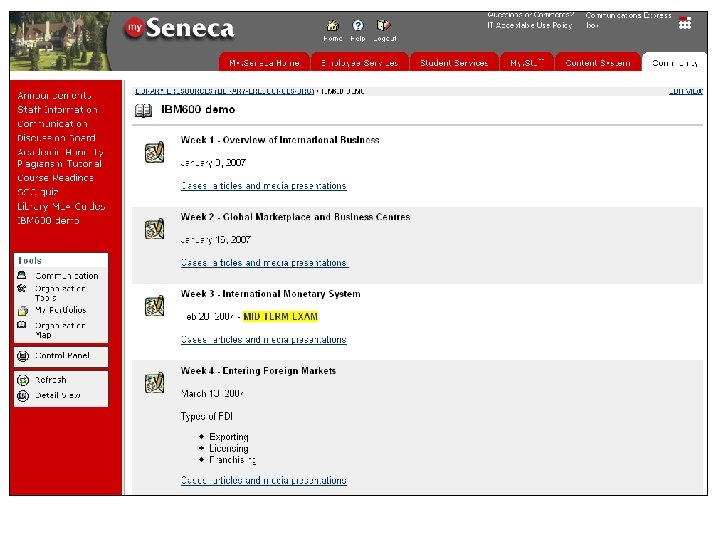
Task: Click the Organization Map icon
Action: tap(22, 325)
